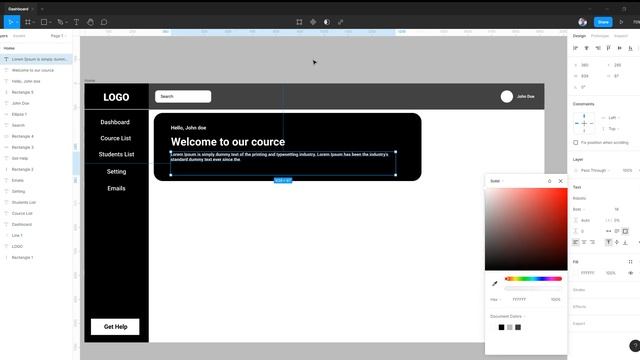Select the Rectangle 5 layer
The height and width of the screenshot is (360, 640).
[22, 92]
